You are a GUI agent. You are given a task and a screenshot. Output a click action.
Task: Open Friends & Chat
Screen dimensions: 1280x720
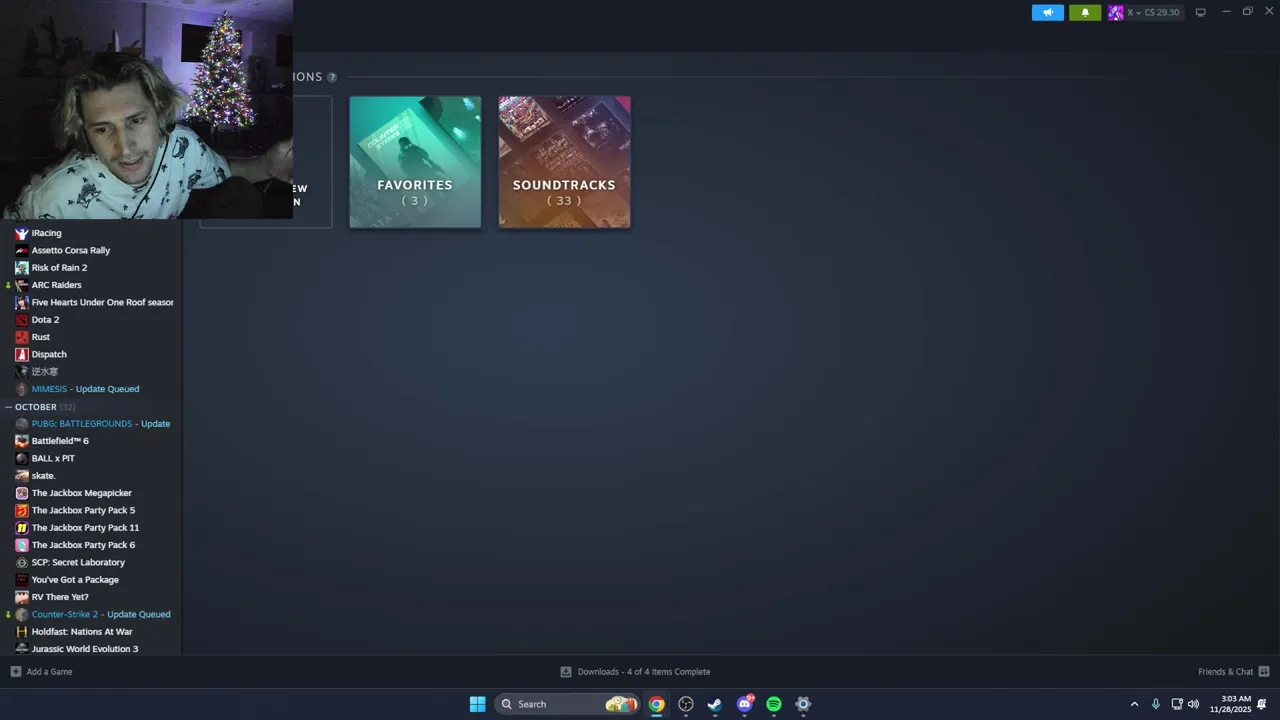tap(1233, 672)
